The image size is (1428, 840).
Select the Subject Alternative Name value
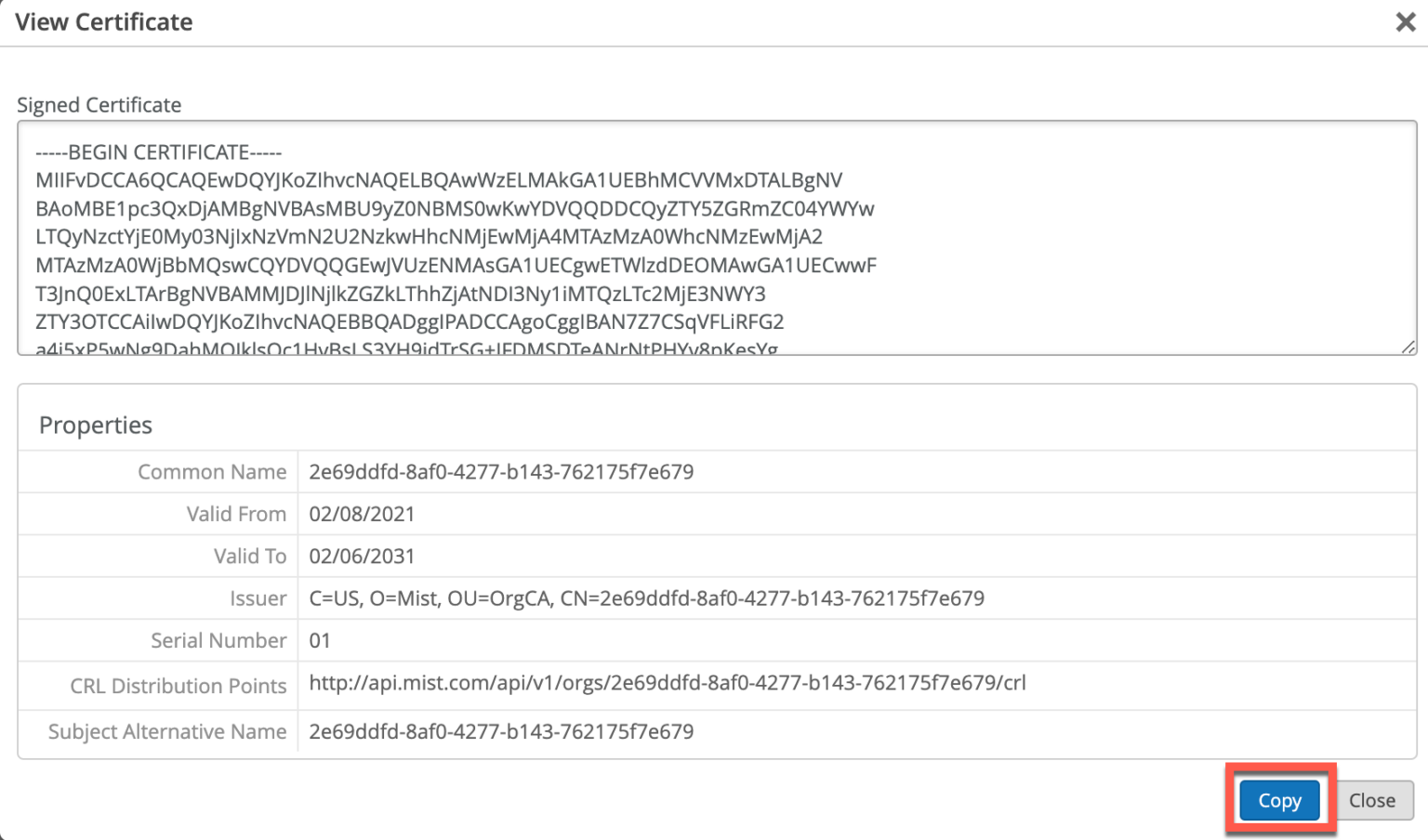(501, 731)
